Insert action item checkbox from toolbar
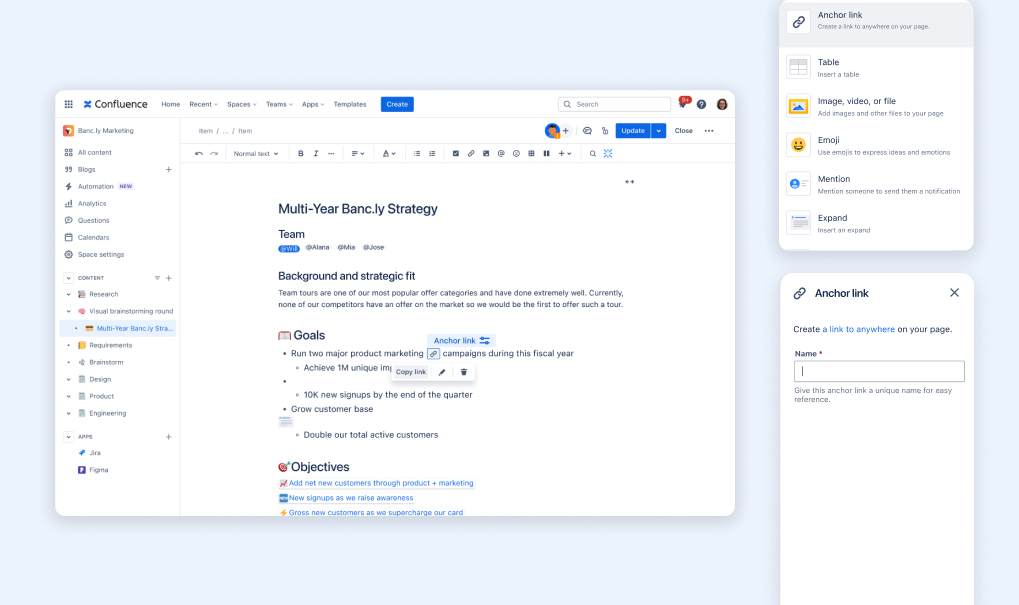The height and width of the screenshot is (605, 1019). [x=456, y=153]
